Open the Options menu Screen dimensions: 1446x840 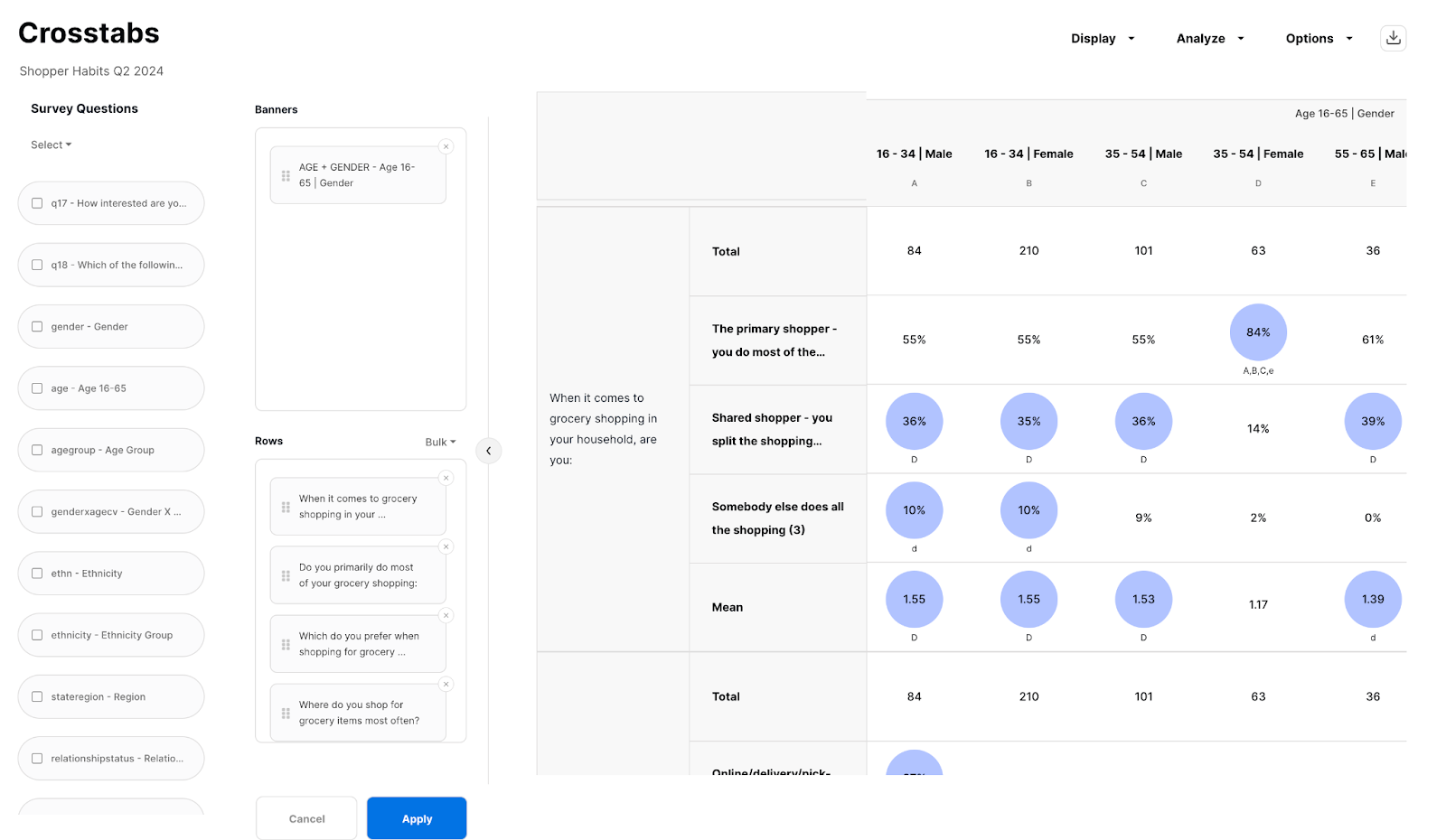1319,39
